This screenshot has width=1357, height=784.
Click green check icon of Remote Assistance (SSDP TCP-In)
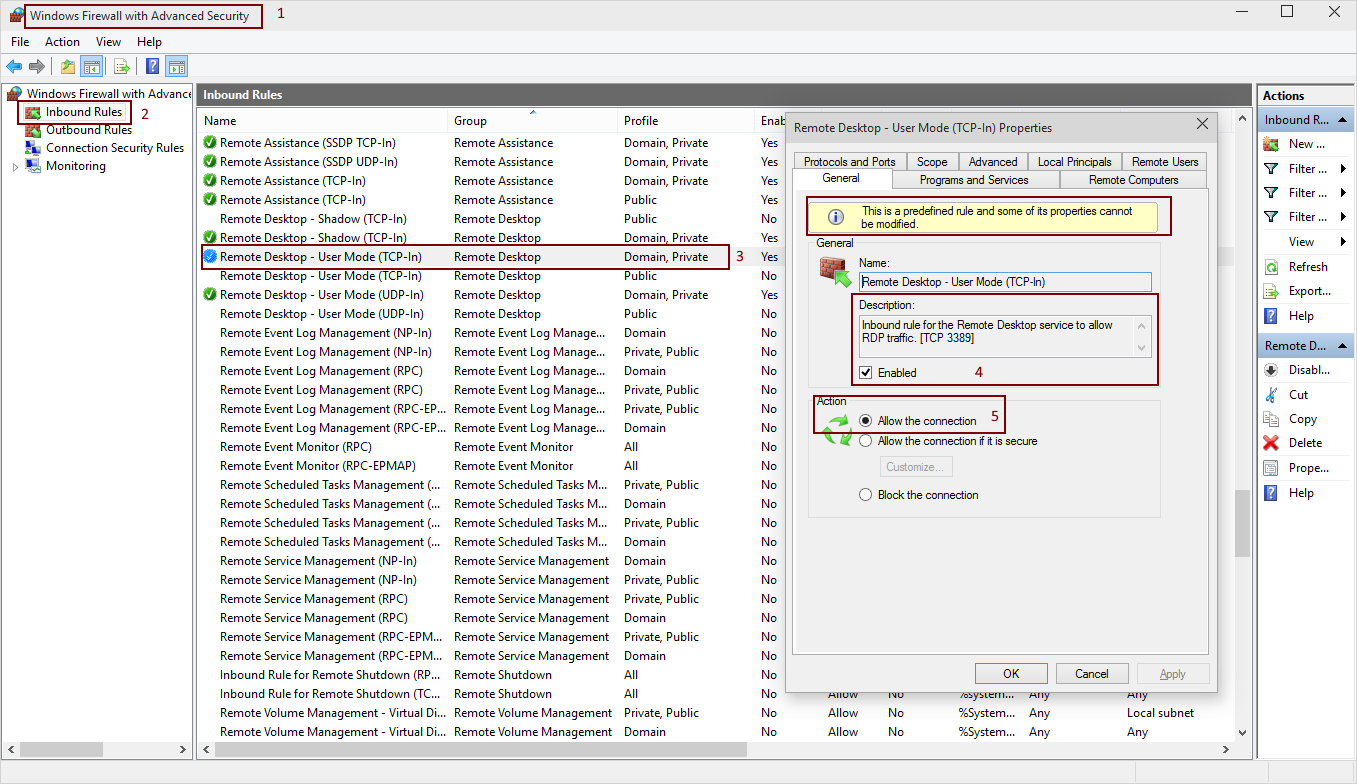[210, 143]
